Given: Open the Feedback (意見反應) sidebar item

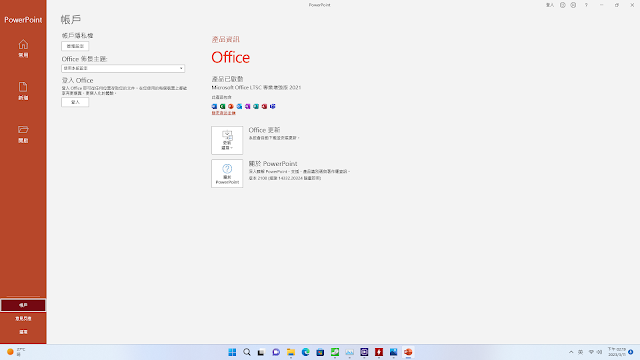Looking at the screenshot, I should coord(23,318).
